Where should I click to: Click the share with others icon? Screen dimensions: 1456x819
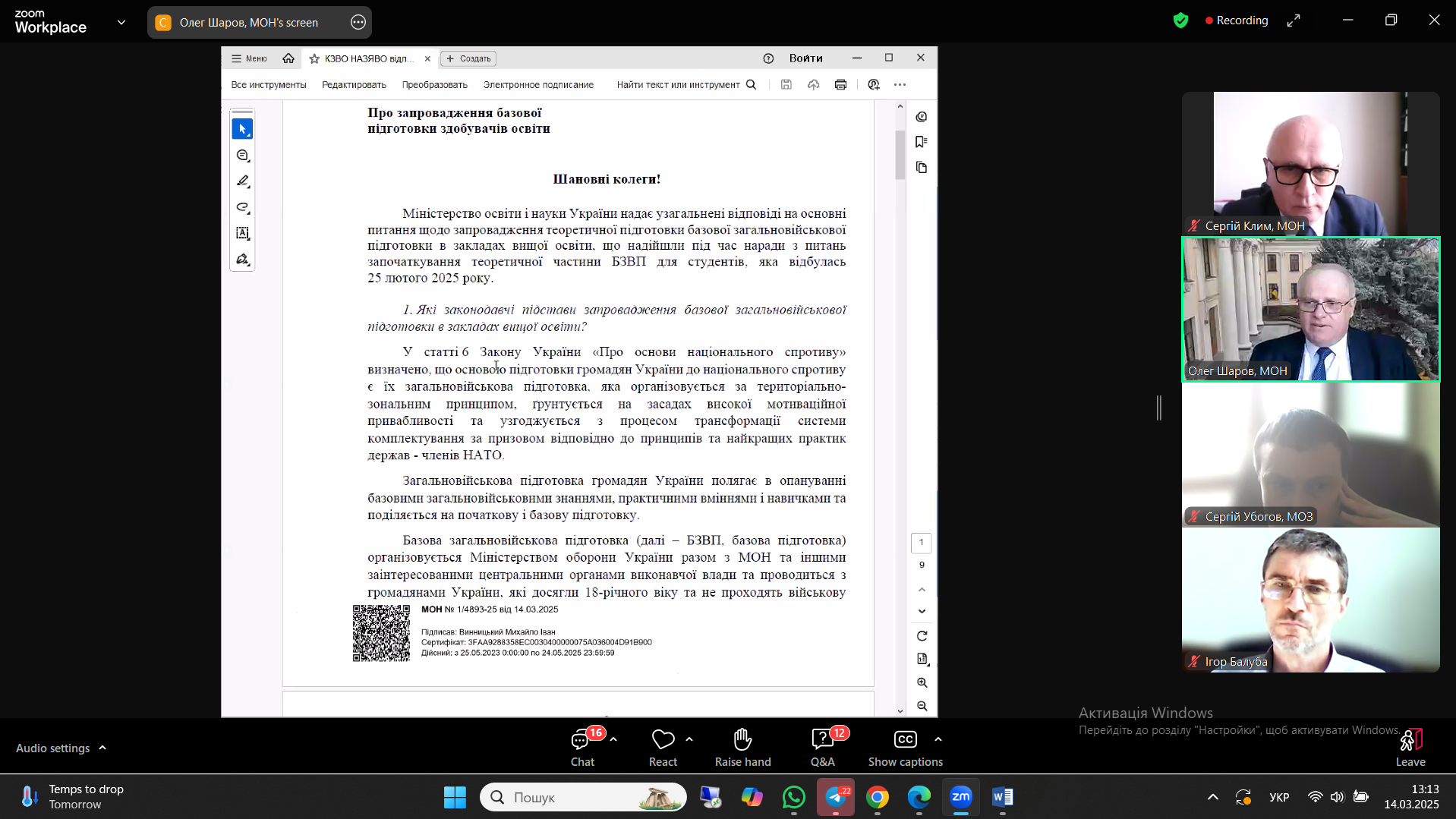[x=874, y=85]
